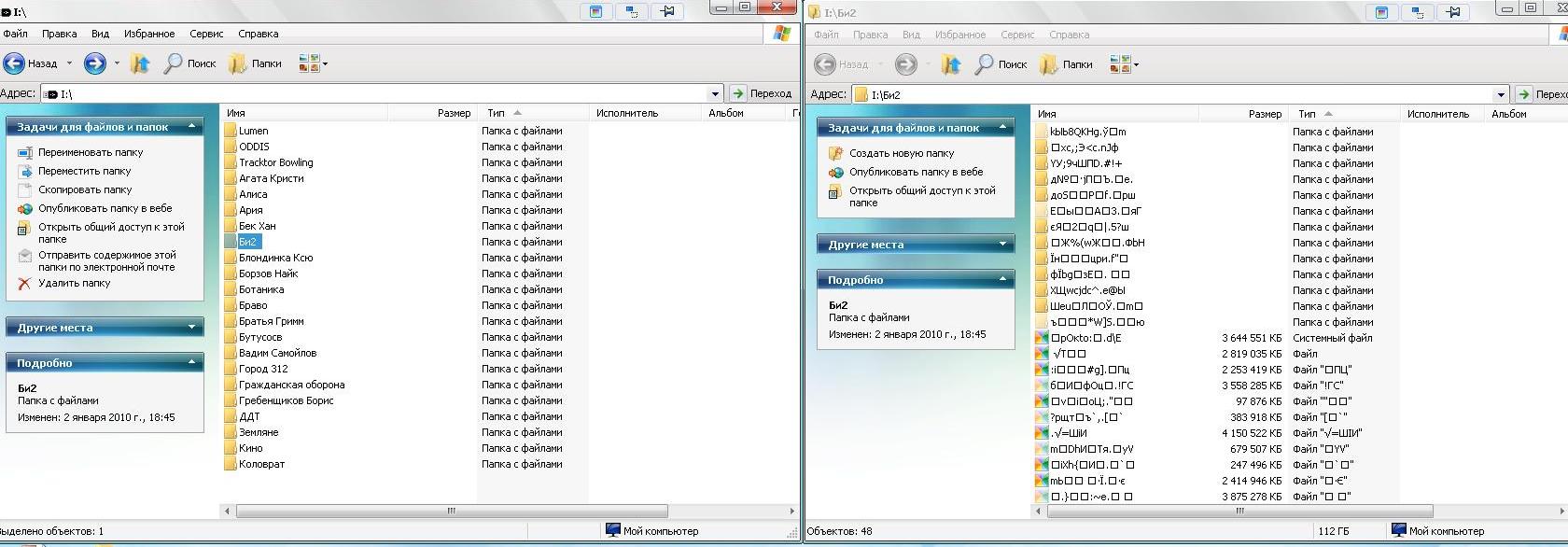Click the horizontal scrollbar in the I:\ file list

tap(452, 511)
